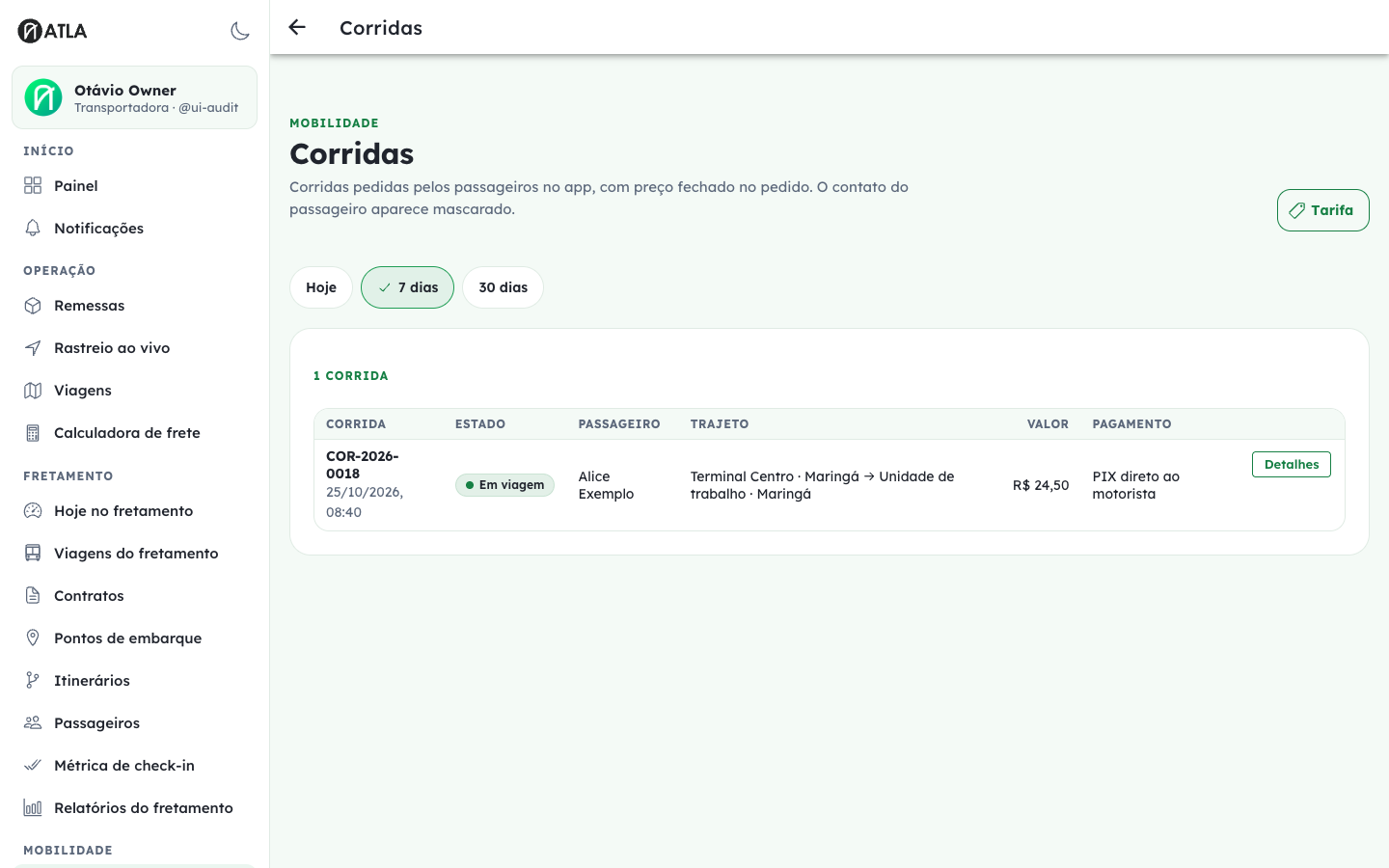
Task: Select the 30 dias period filter
Action: tap(504, 287)
